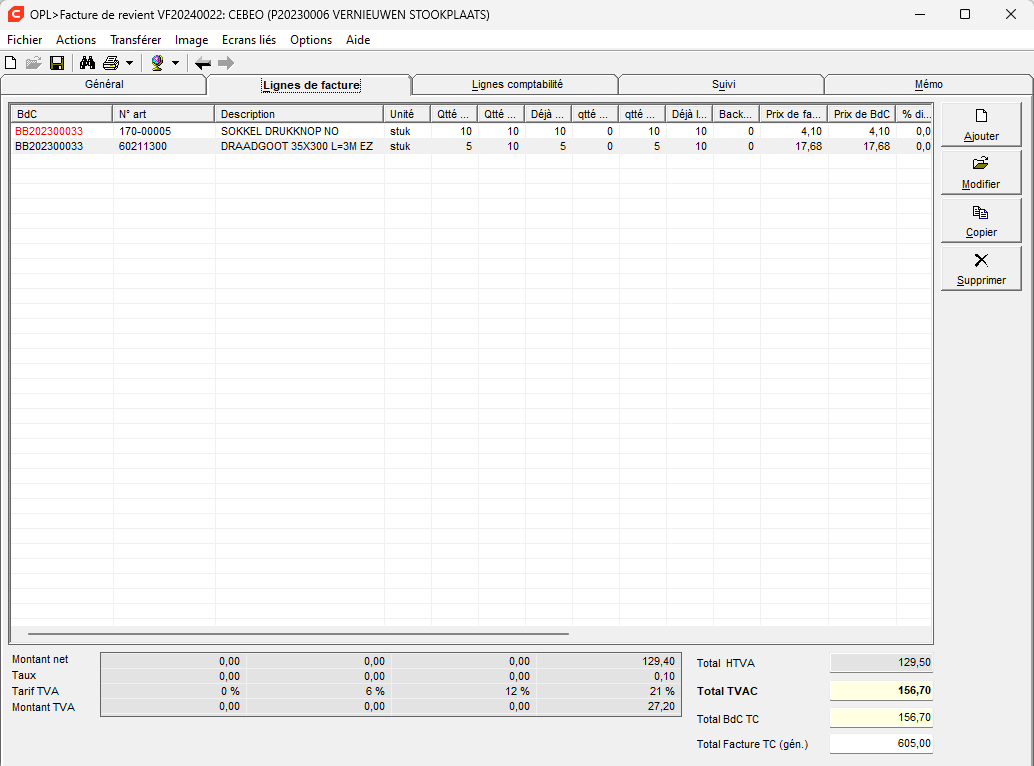Minimize the window
This screenshot has width=1034, height=766.
[x=920, y=14]
